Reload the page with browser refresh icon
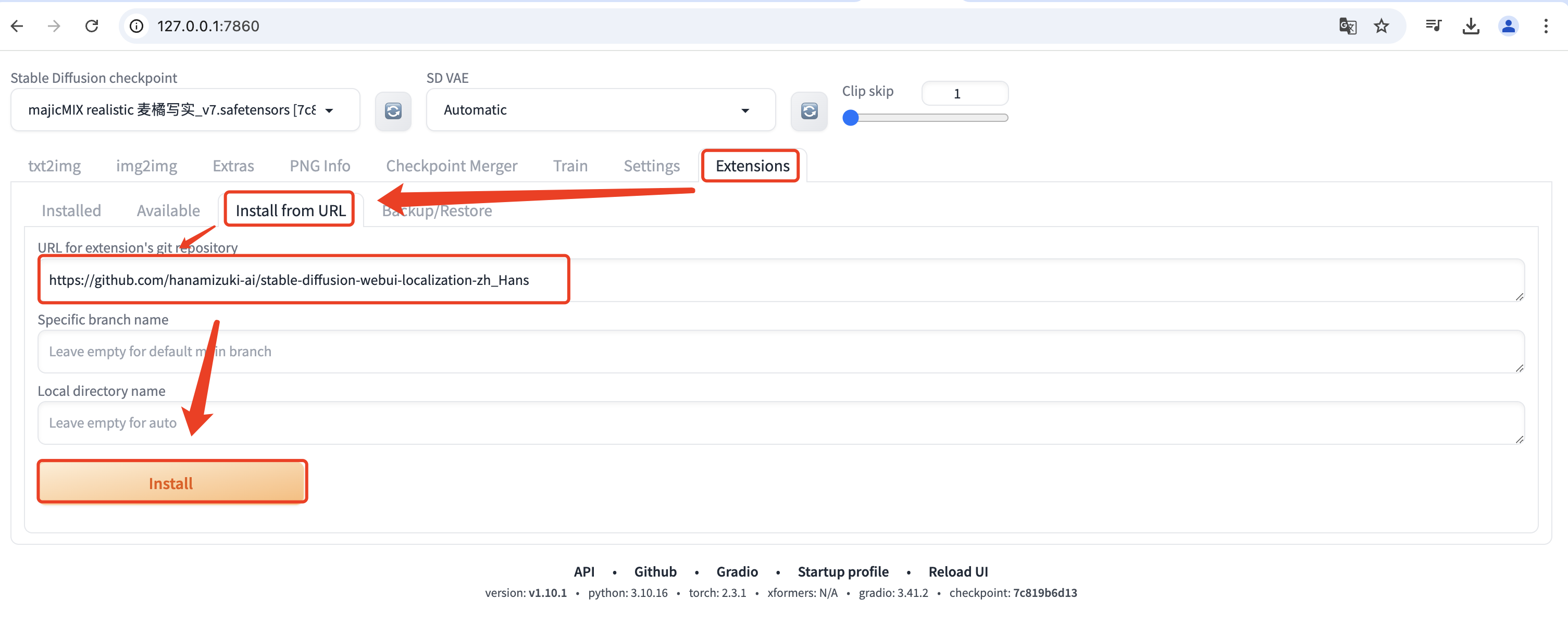This screenshot has height=624, width=1568. tap(92, 26)
